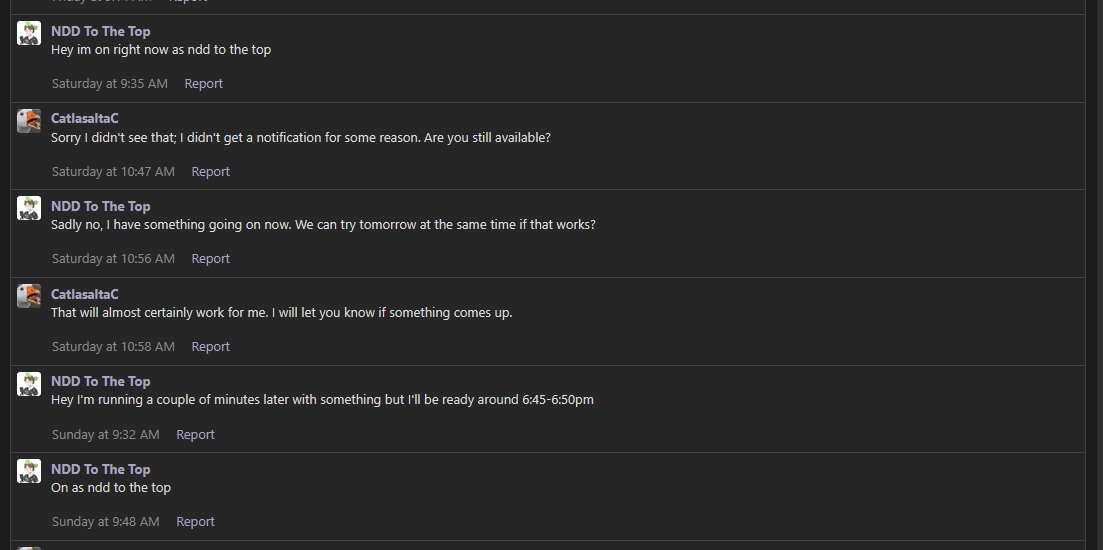Report the post sent Saturday at 10:47 AM
This screenshot has width=1103, height=550.
point(210,172)
